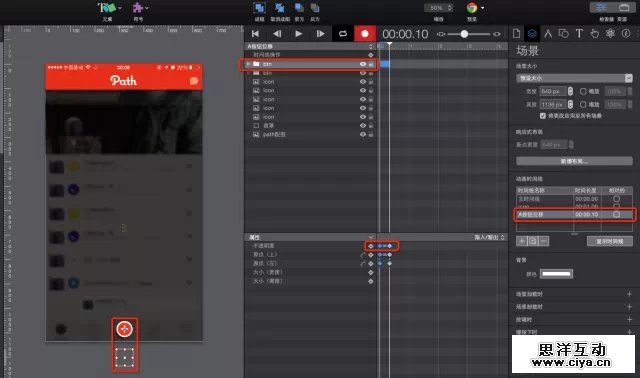Image resolution: width=640 pixels, height=378 pixels.
Task: Open the 属性 properties dropdown chevron
Action: pyautogui.click(x=371, y=237)
